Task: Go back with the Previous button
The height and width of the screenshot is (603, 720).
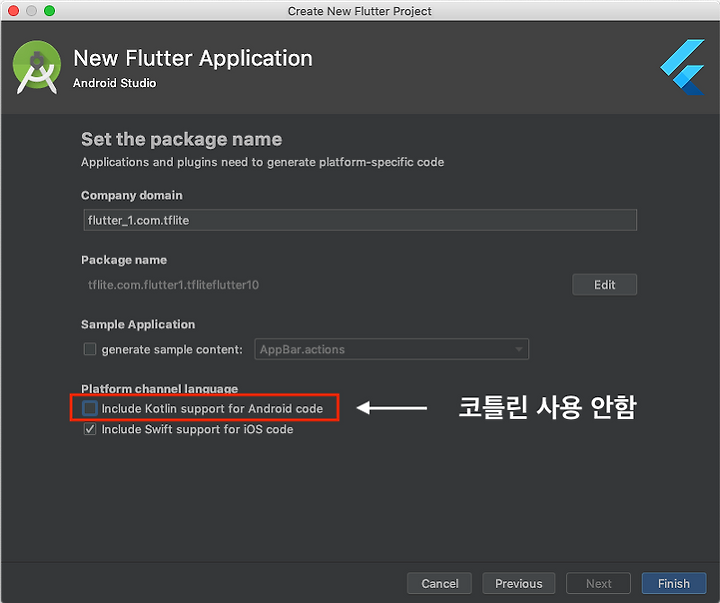Action: coord(518,583)
